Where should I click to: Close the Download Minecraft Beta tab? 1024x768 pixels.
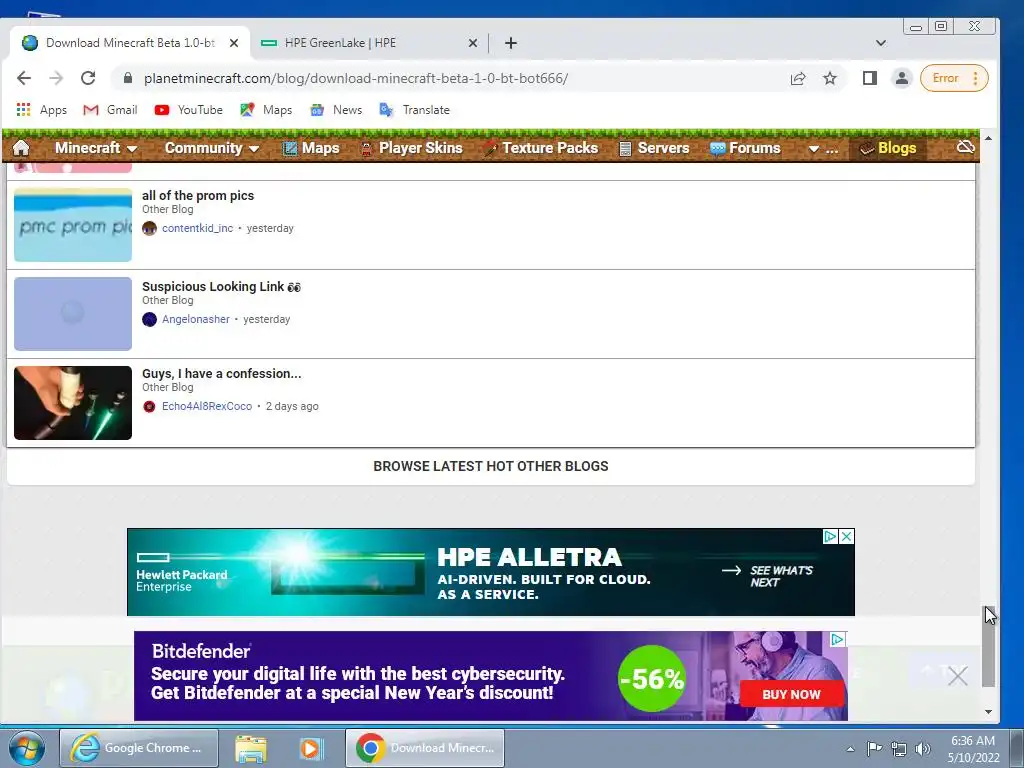[x=234, y=43]
